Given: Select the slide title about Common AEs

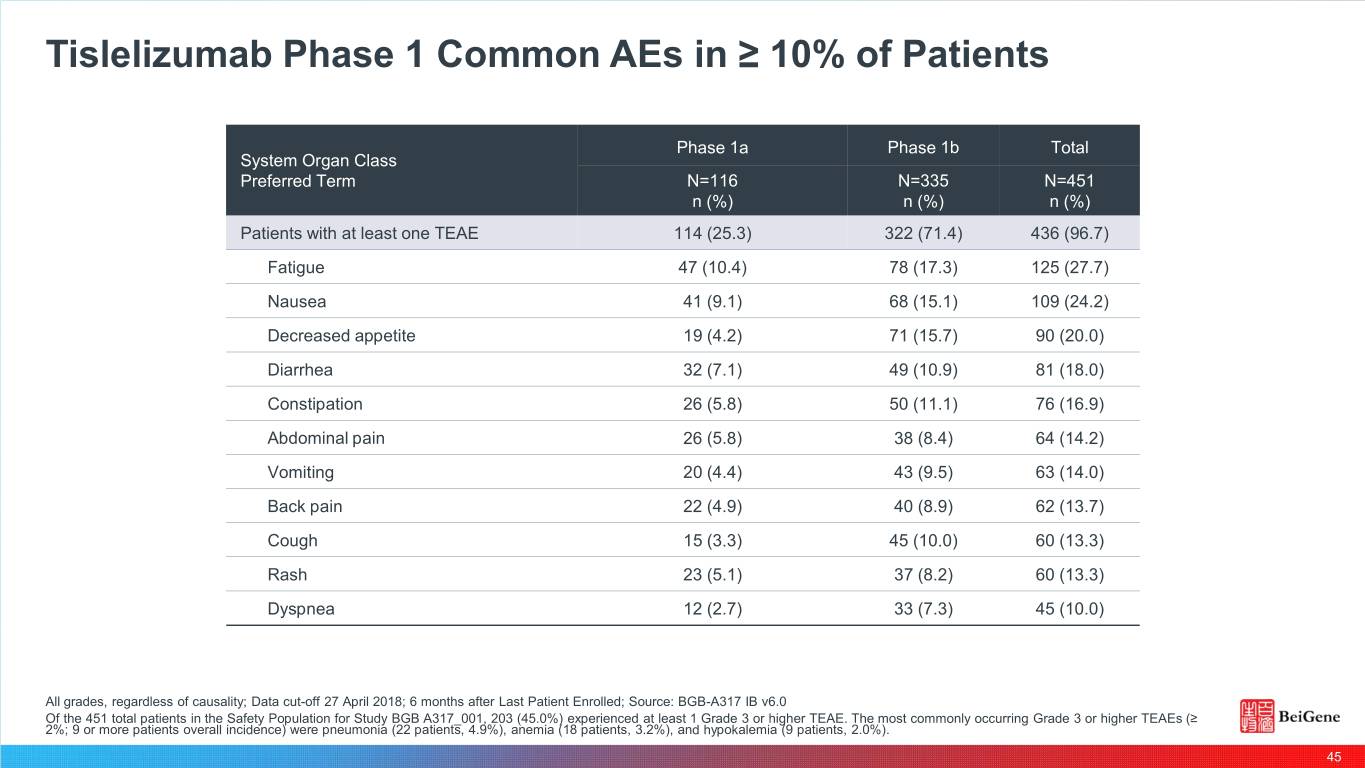Looking at the screenshot, I should point(547,54).
